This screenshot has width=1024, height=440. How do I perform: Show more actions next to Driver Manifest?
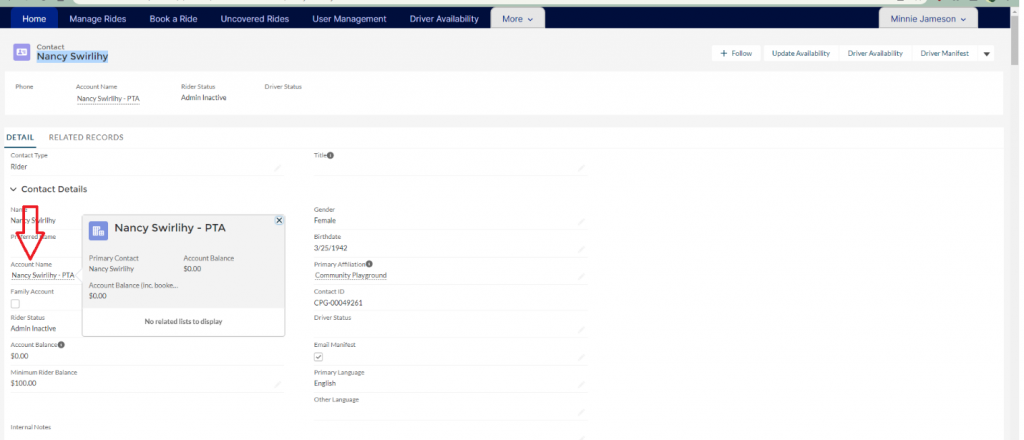pos(987,54)
